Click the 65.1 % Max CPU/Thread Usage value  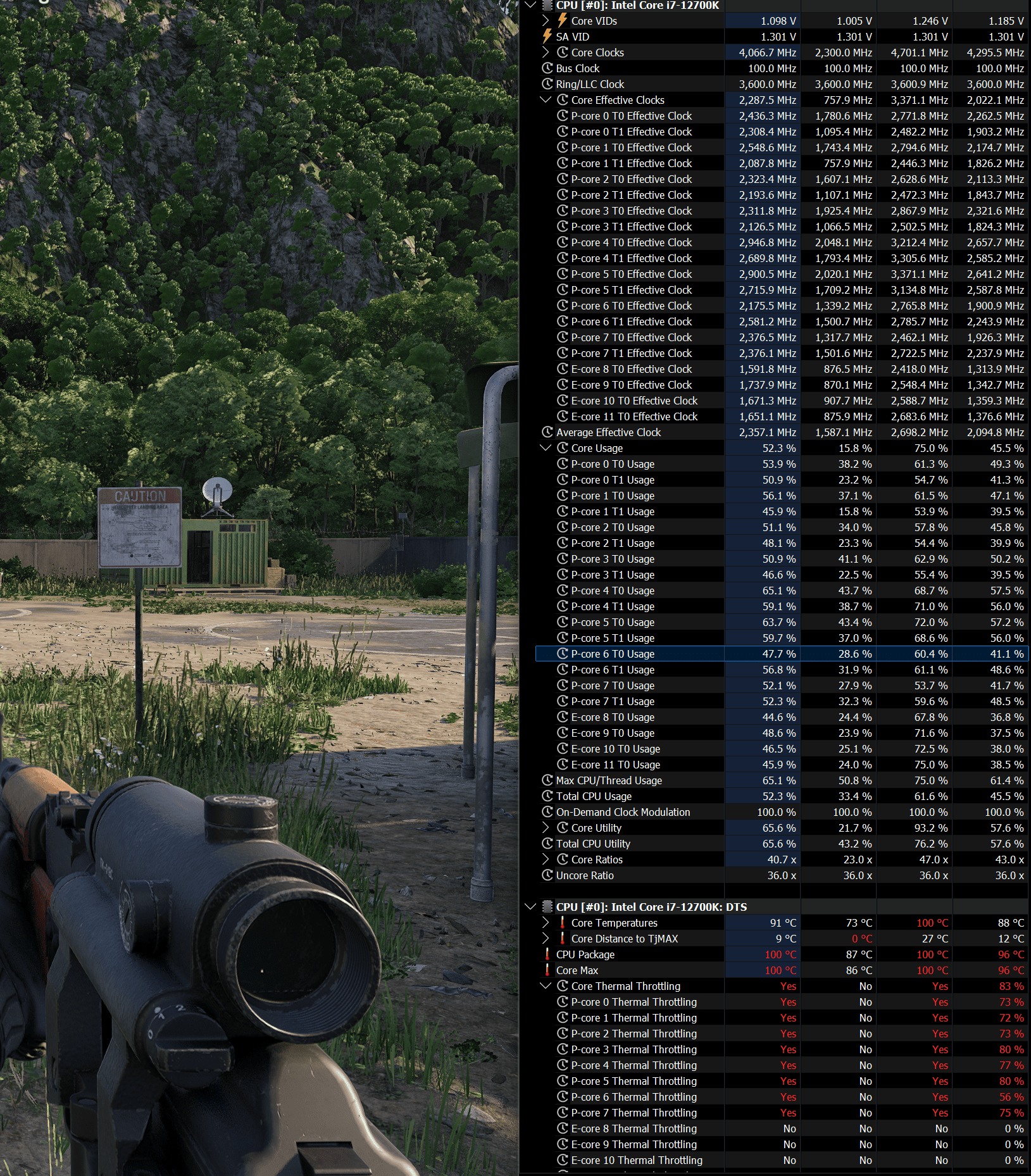[x=779, y=780]
